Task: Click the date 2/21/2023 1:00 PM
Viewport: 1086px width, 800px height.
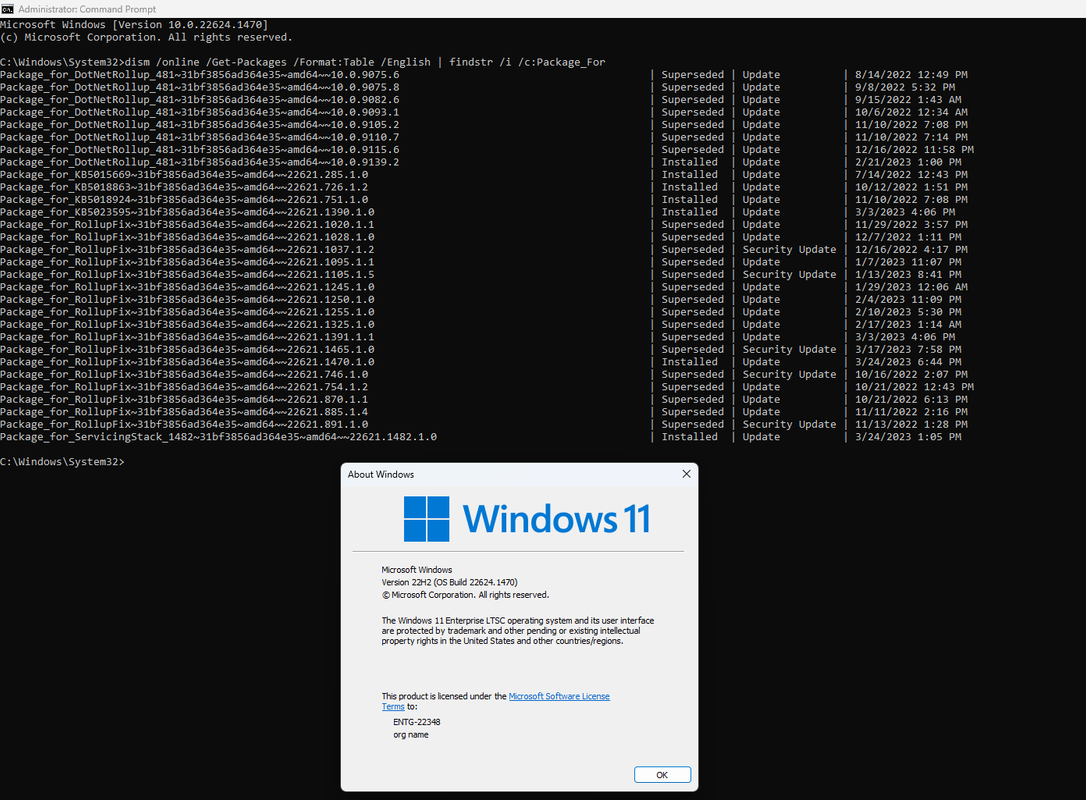Action: coord(908,162)
